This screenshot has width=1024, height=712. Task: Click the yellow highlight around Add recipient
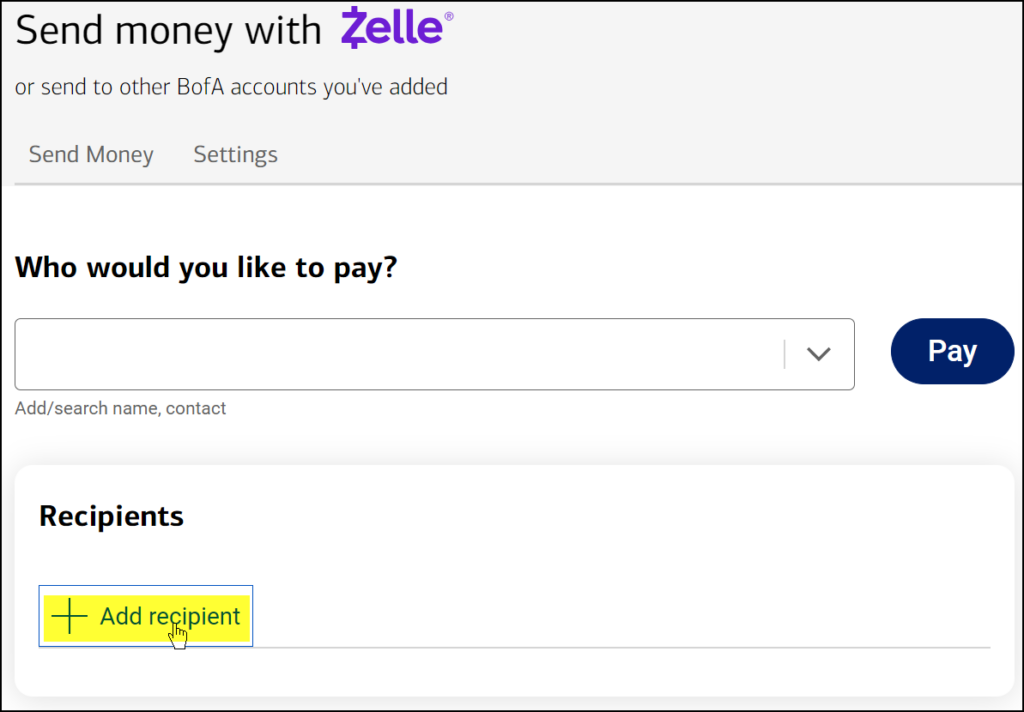[147, 618]
